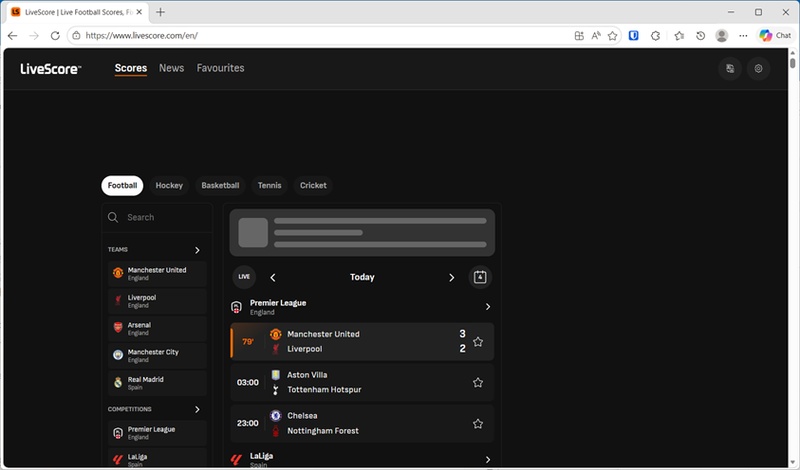
Task: Go back using browser back arrow
Action: [13, 35]
